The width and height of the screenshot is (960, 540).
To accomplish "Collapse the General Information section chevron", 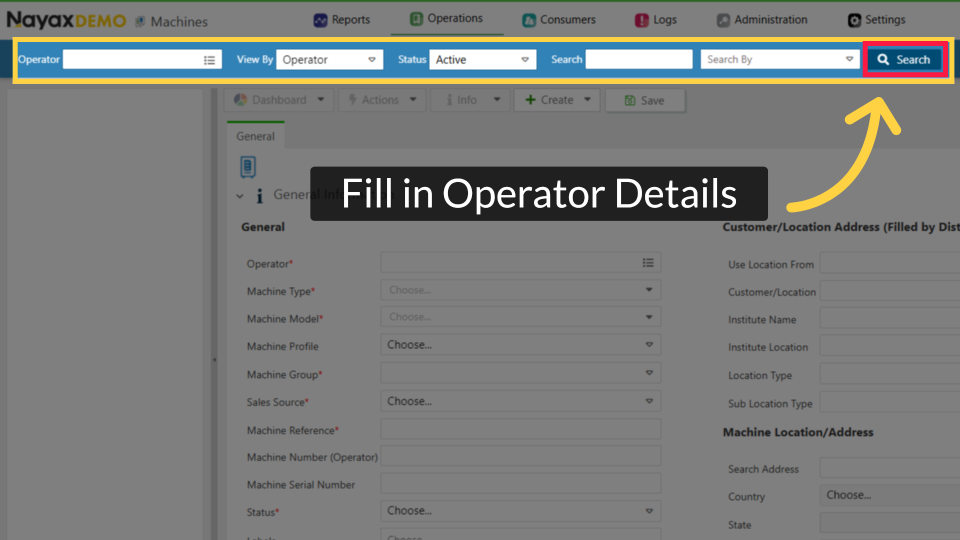I will pyautogui.click(x=240, y=196).
